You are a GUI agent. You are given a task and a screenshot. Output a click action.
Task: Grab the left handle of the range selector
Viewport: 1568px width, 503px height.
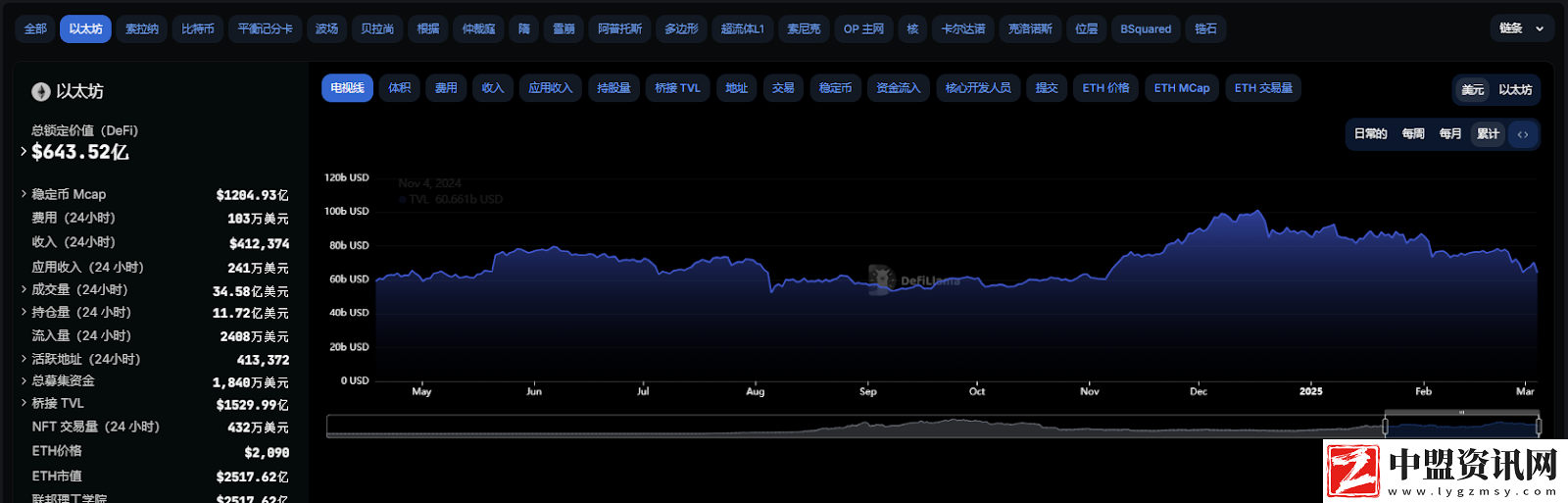[1385, 427]
